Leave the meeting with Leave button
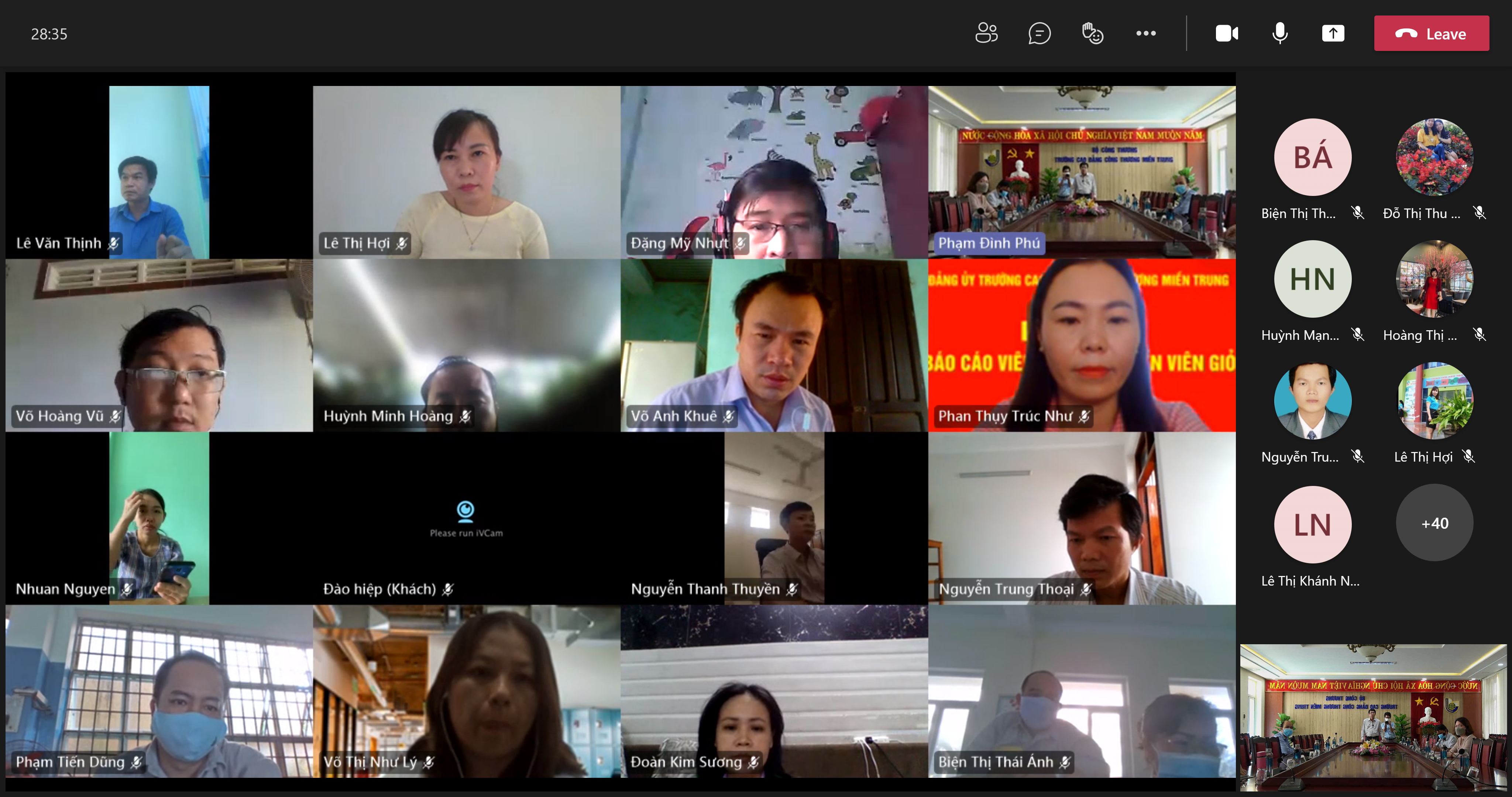This screenshot has width=1512, height=797. click(x=1431, y=34)
